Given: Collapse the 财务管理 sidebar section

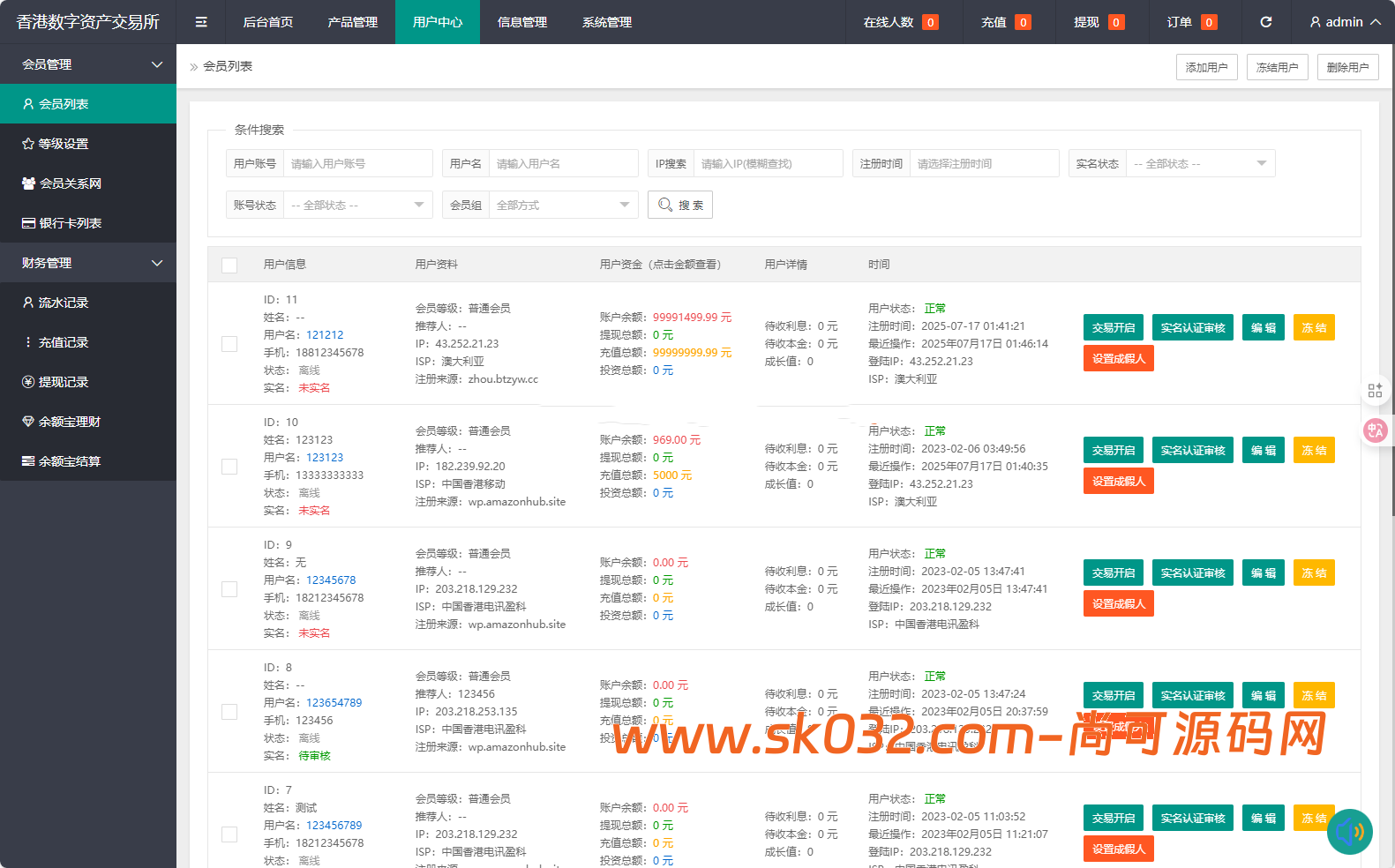Looking at the screenshot, I should 88,263.
